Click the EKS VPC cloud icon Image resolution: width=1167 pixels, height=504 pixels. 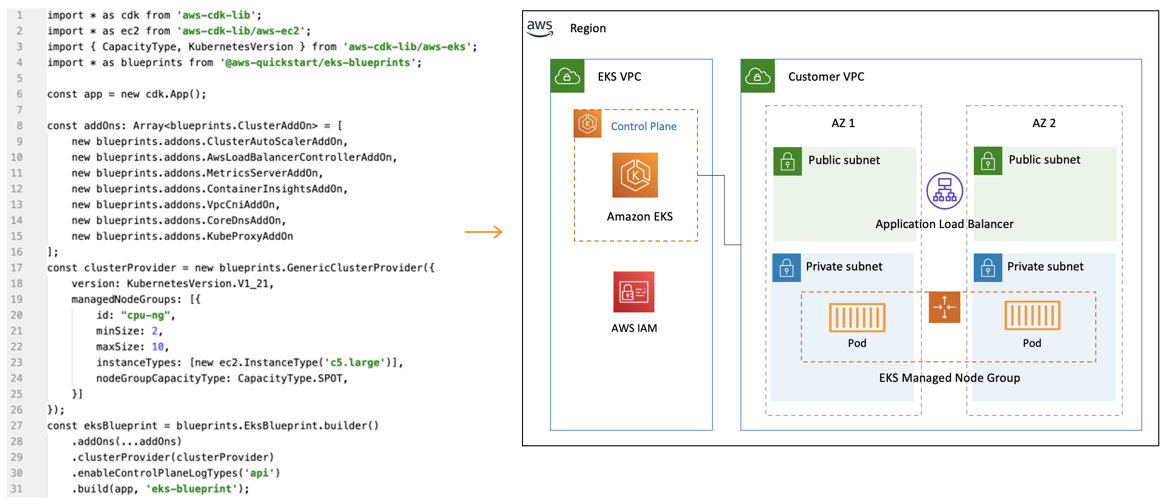(x=566, y=76)
